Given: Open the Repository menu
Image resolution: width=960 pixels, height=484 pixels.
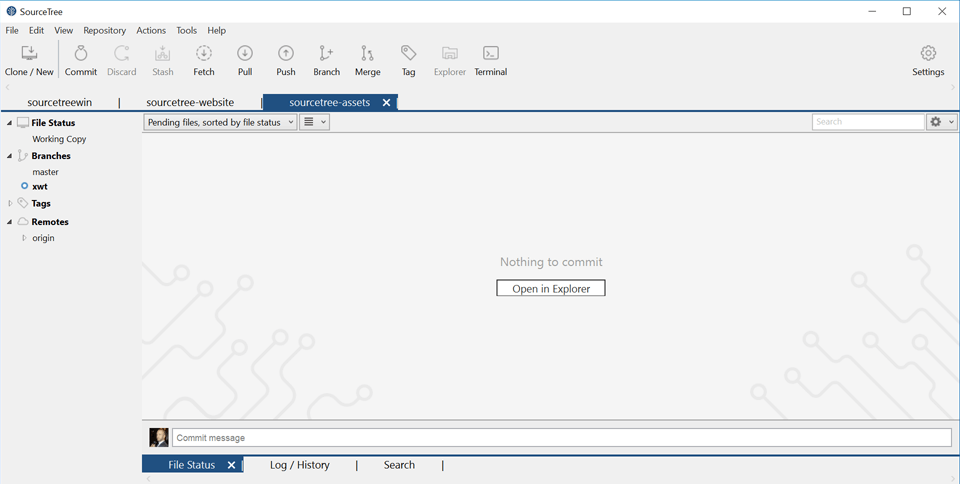Looking at the screenshot, I should click(x=104, y=31).
